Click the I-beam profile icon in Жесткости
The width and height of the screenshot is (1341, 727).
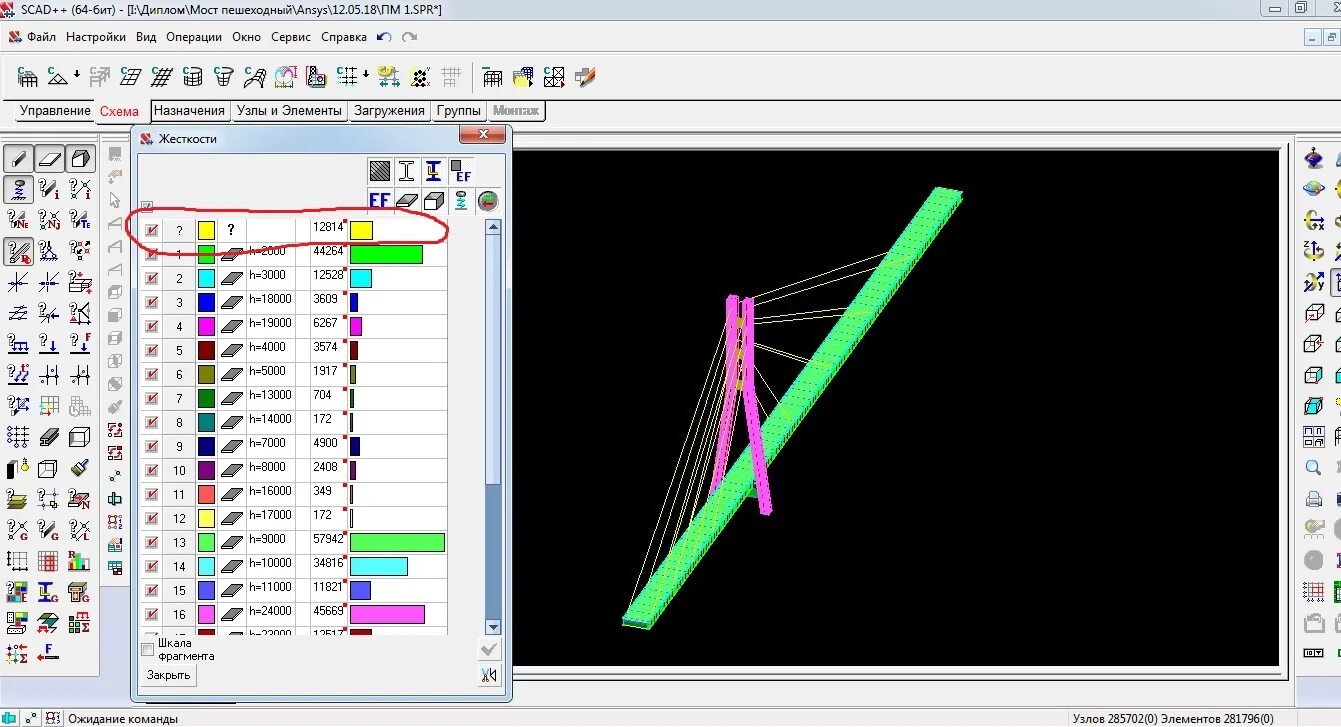[406, 171]
